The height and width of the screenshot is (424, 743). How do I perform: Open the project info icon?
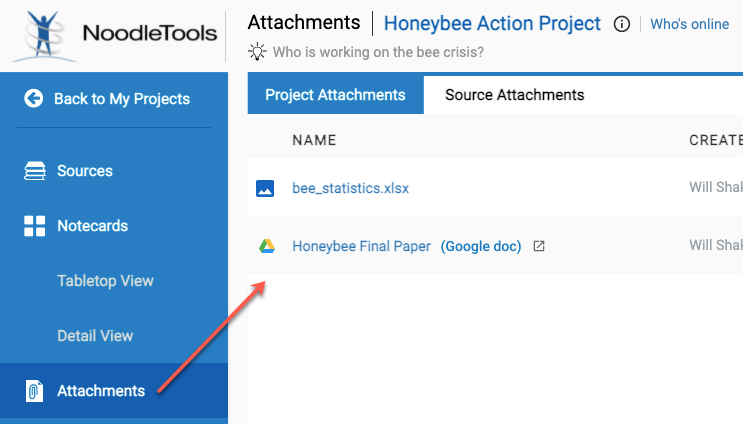click(621, 24)
